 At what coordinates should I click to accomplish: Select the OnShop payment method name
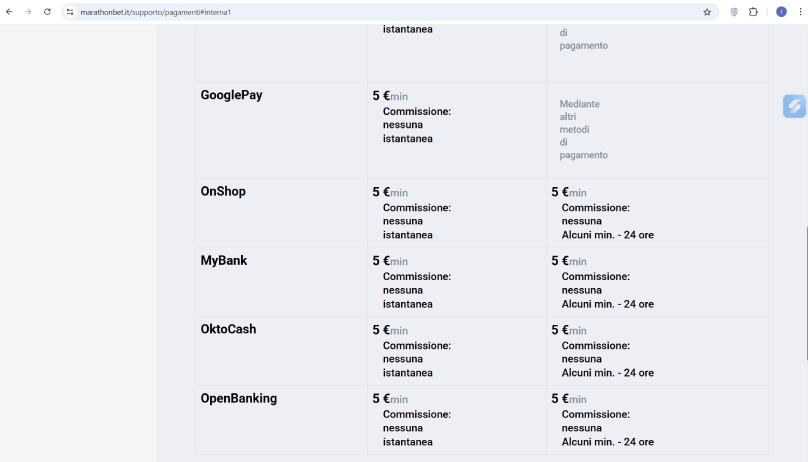pos(223,192)
